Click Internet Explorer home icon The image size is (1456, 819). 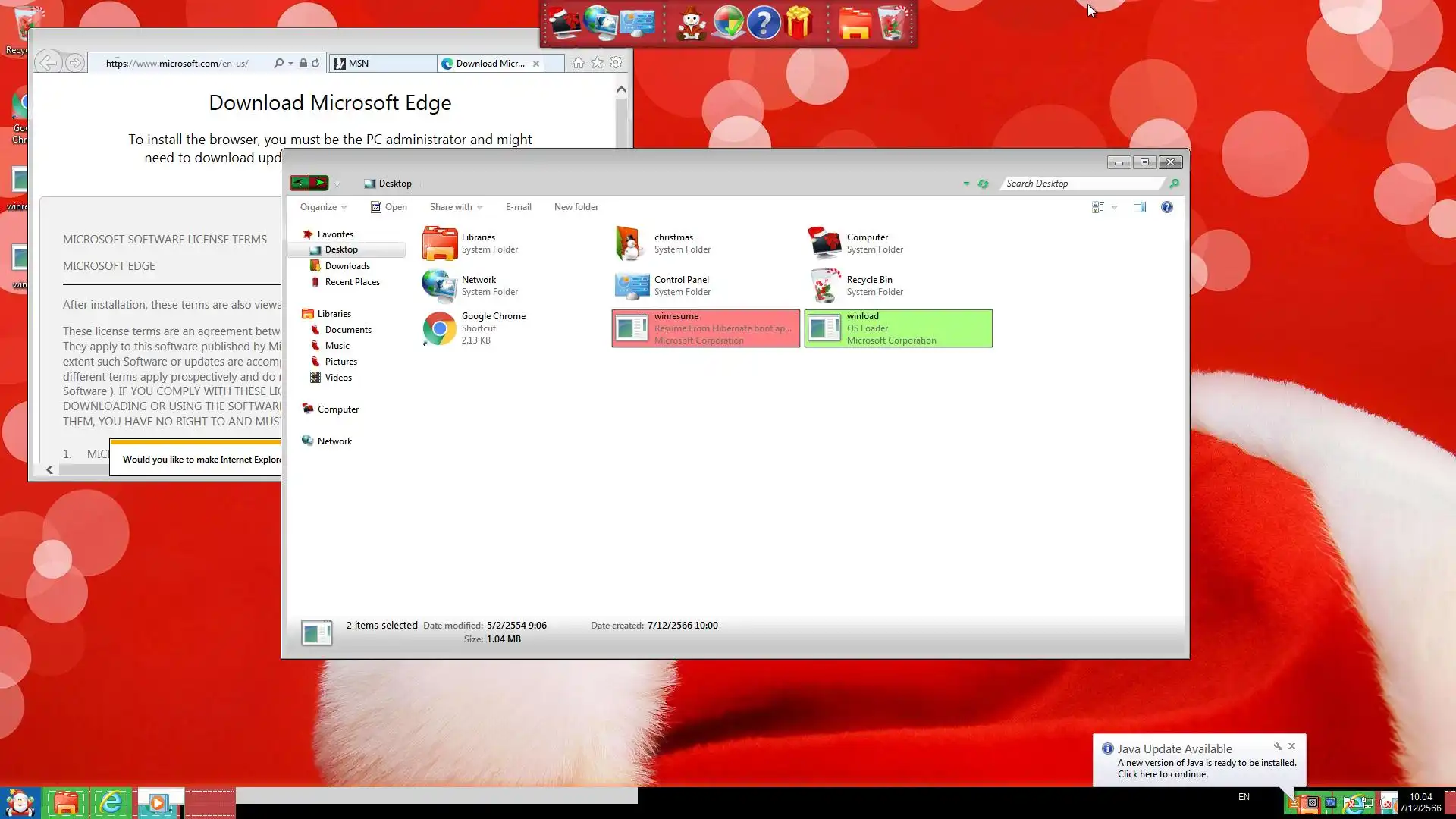(579, 63)
